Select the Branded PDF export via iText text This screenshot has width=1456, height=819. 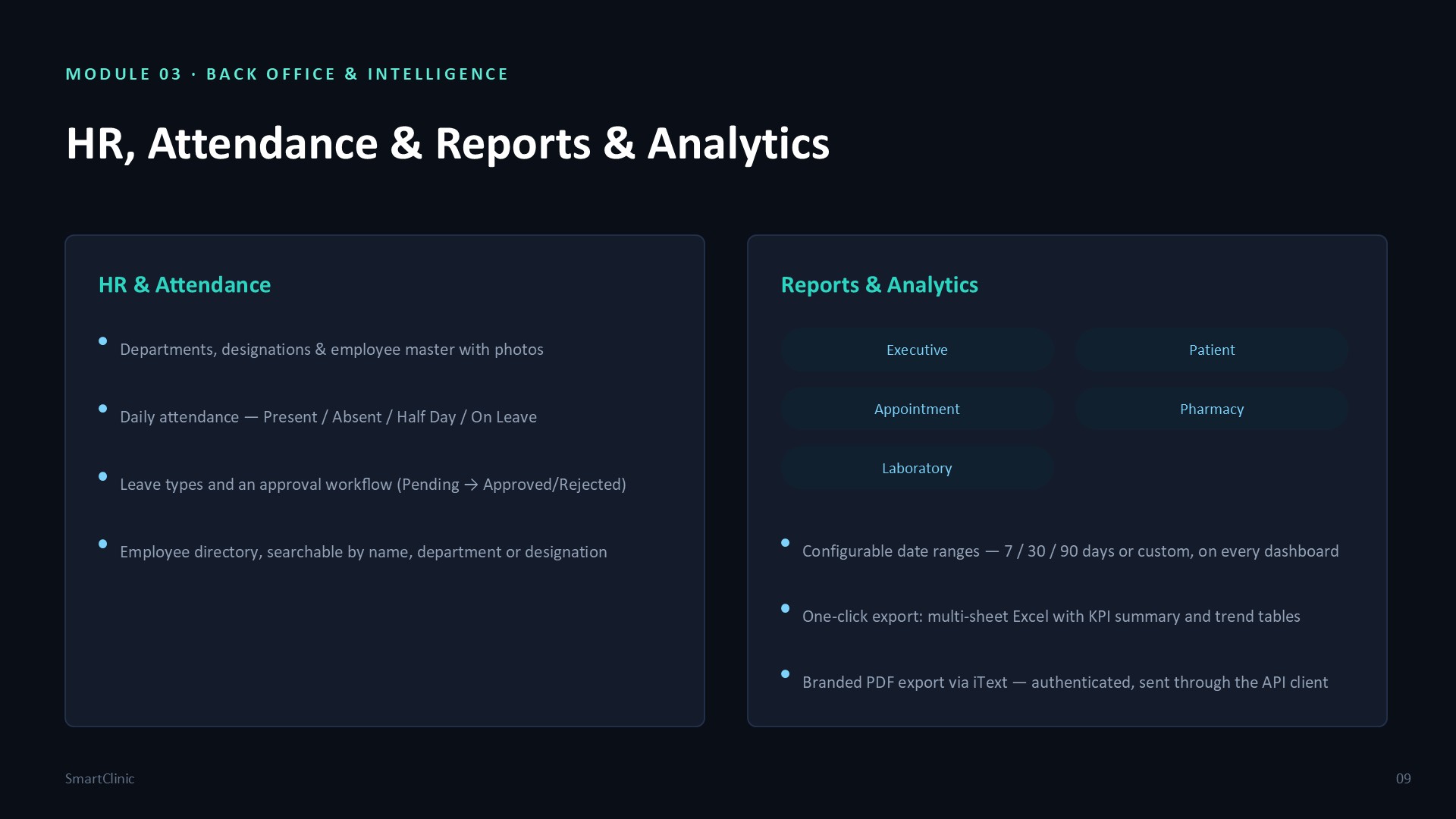pos(905,682)
